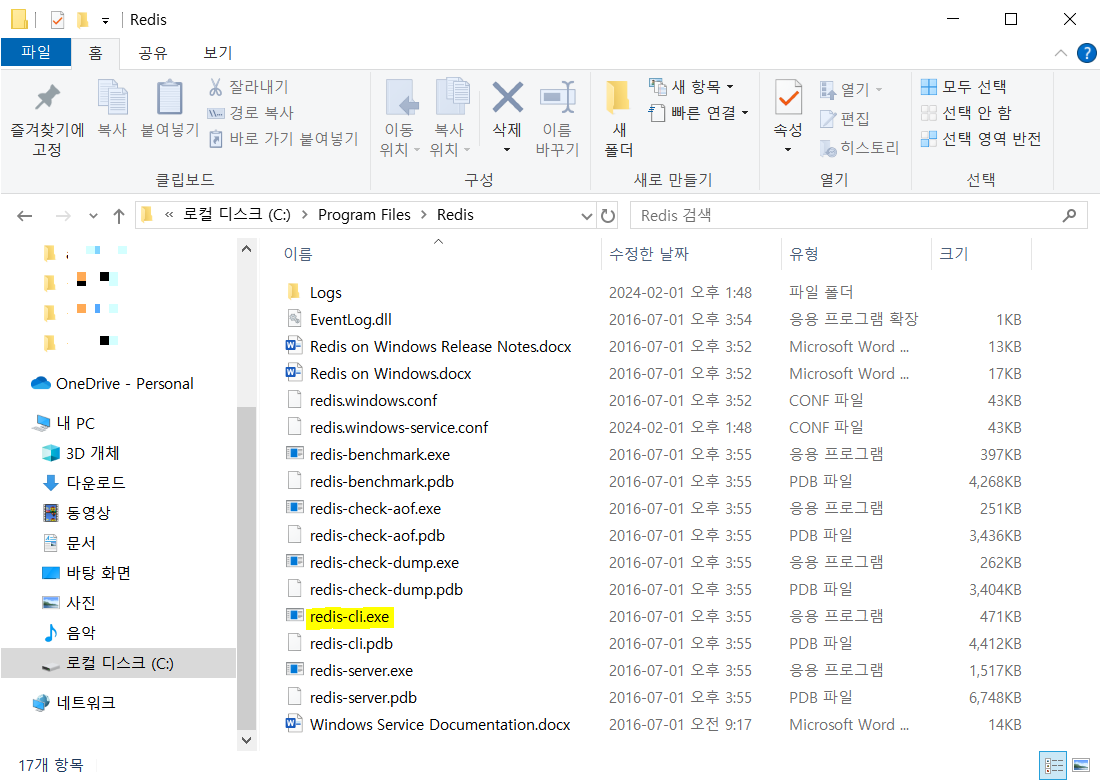This screenshot has width=1101, height=781.
Task: Select EventLog.dll file
Action: (350, 320)
